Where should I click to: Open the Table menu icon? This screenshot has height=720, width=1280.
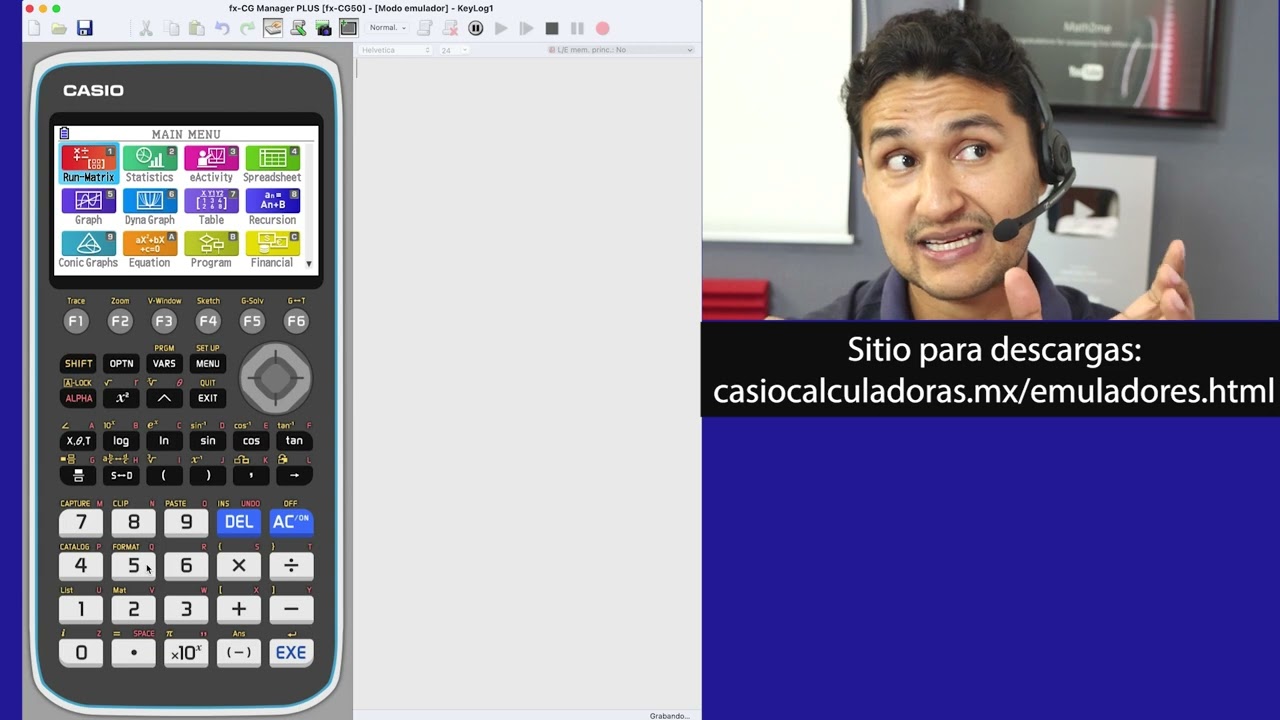211,207
